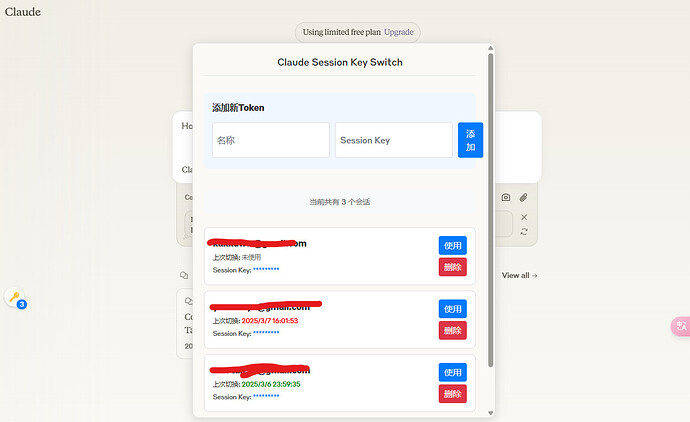Click the blue 添加 add button
The height and width of the screenshot is (422, 690).
click(470, 140)
